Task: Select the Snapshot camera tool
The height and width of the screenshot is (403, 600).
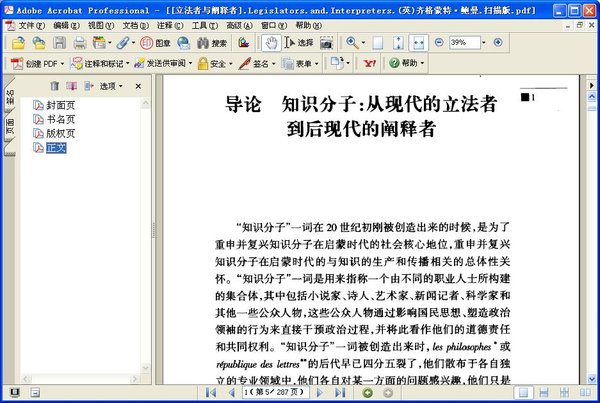Action: [x=326, y=43]
